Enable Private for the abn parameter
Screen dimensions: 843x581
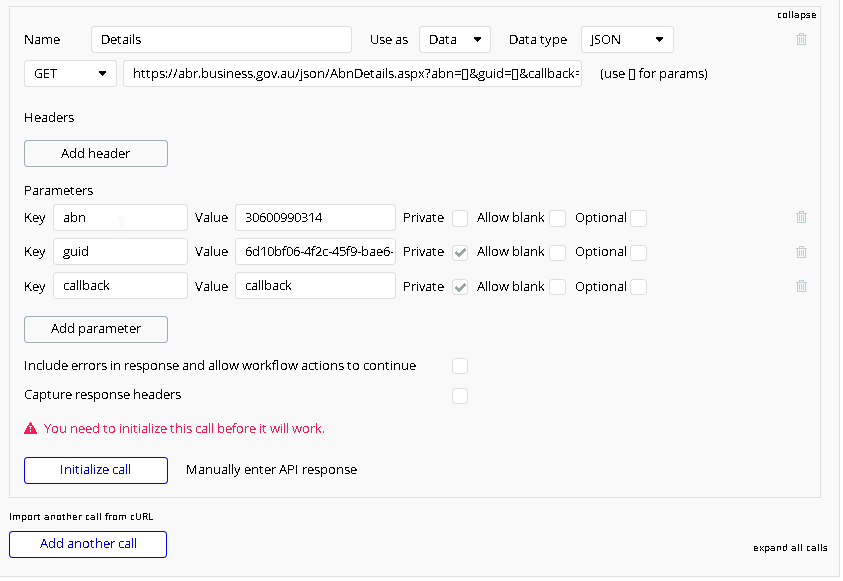(x=460, y=218)
